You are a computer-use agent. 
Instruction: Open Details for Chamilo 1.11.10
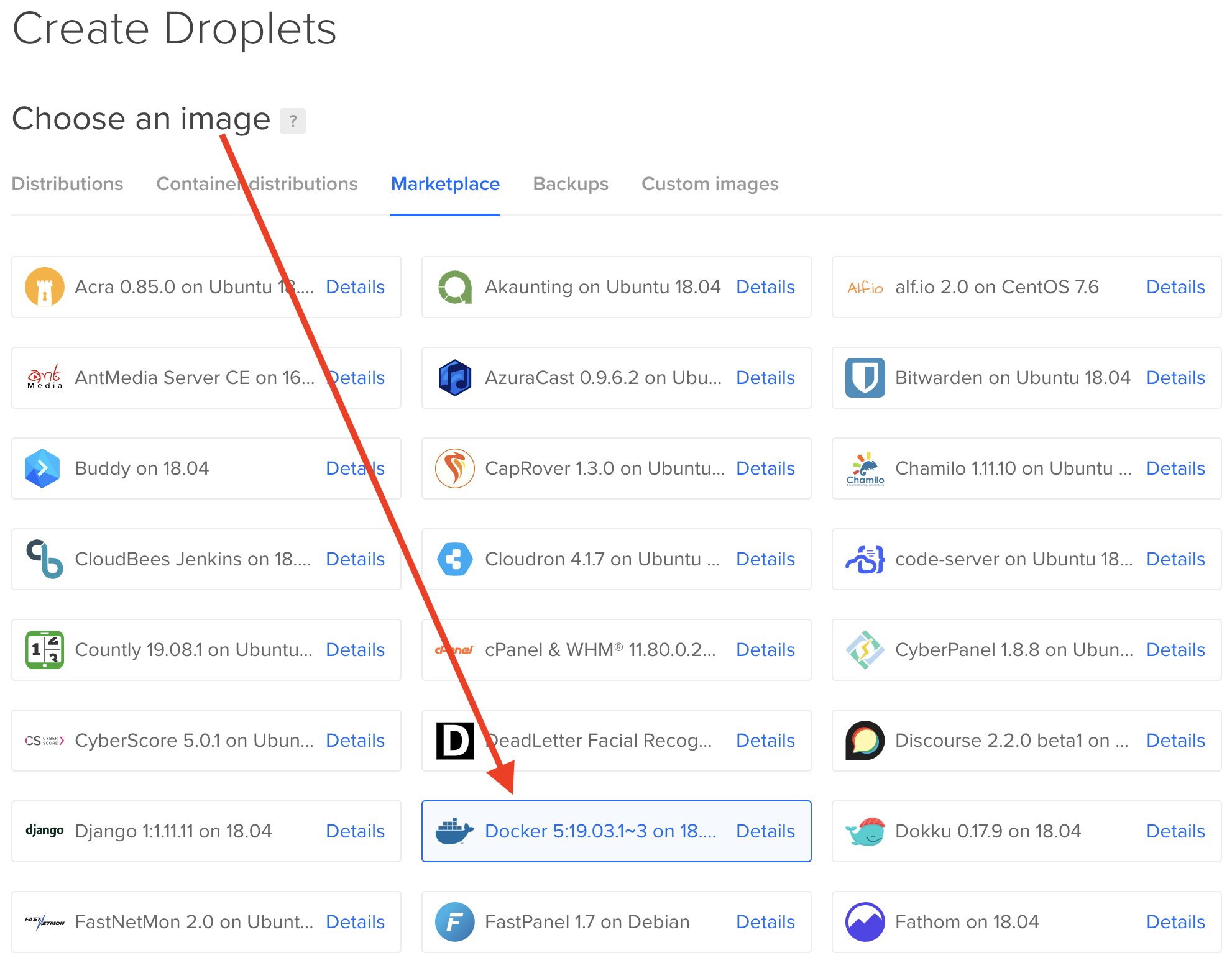[x=1175, y=468]
